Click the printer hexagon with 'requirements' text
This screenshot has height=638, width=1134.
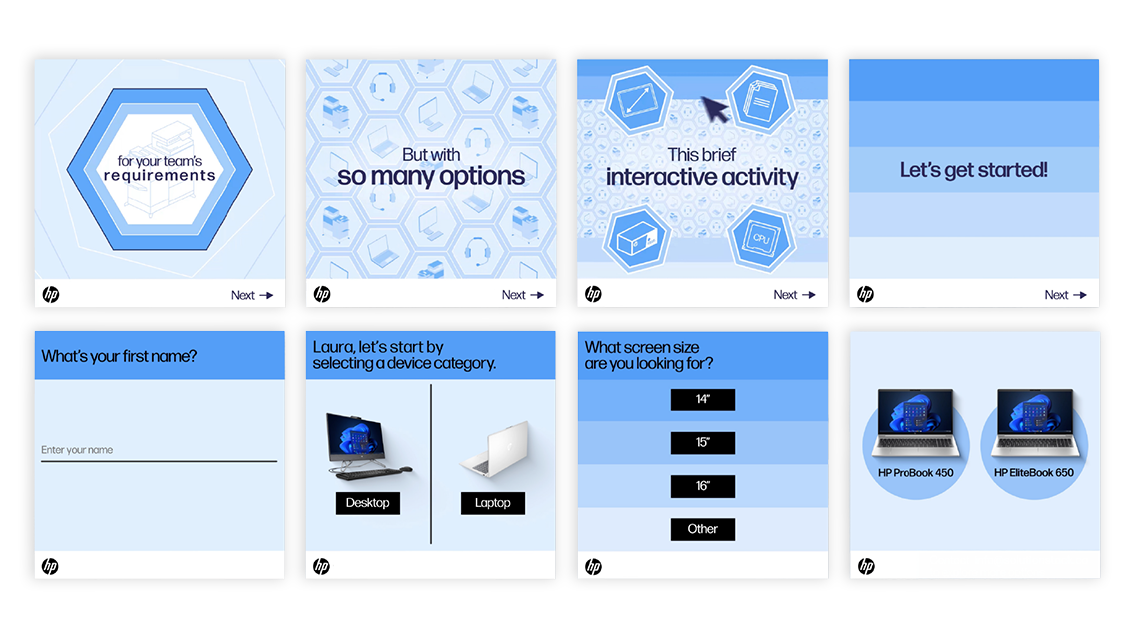click(x=160, y=170)
